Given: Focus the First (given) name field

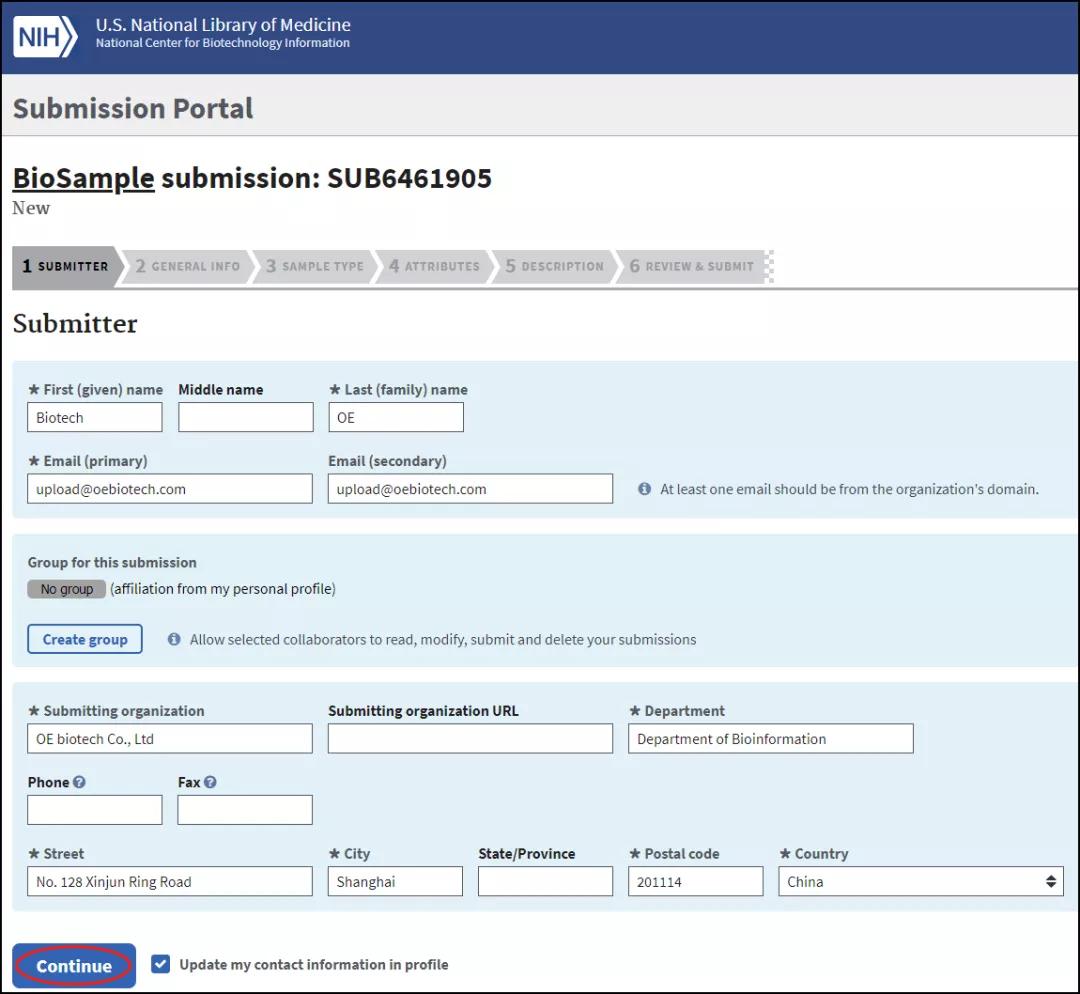Looking at the screenshot, I should pyautogui.click(x=95, y=417).
